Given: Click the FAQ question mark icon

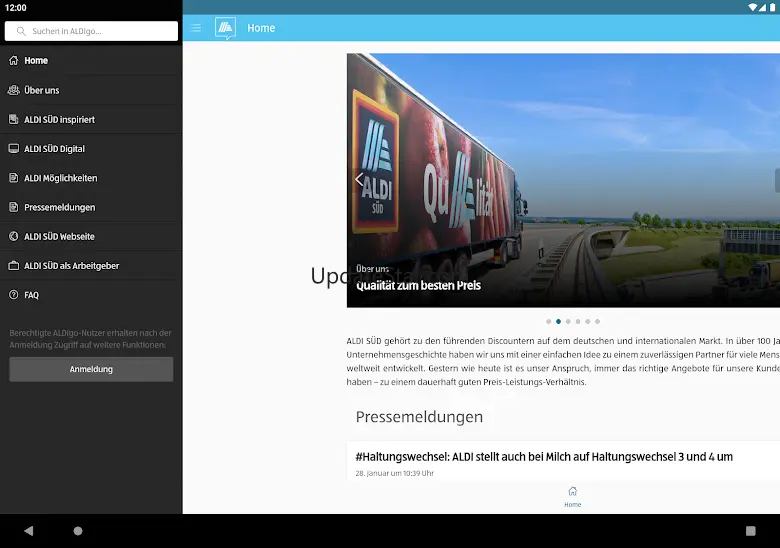Looking at the screenshot, I should pos(14,295).
